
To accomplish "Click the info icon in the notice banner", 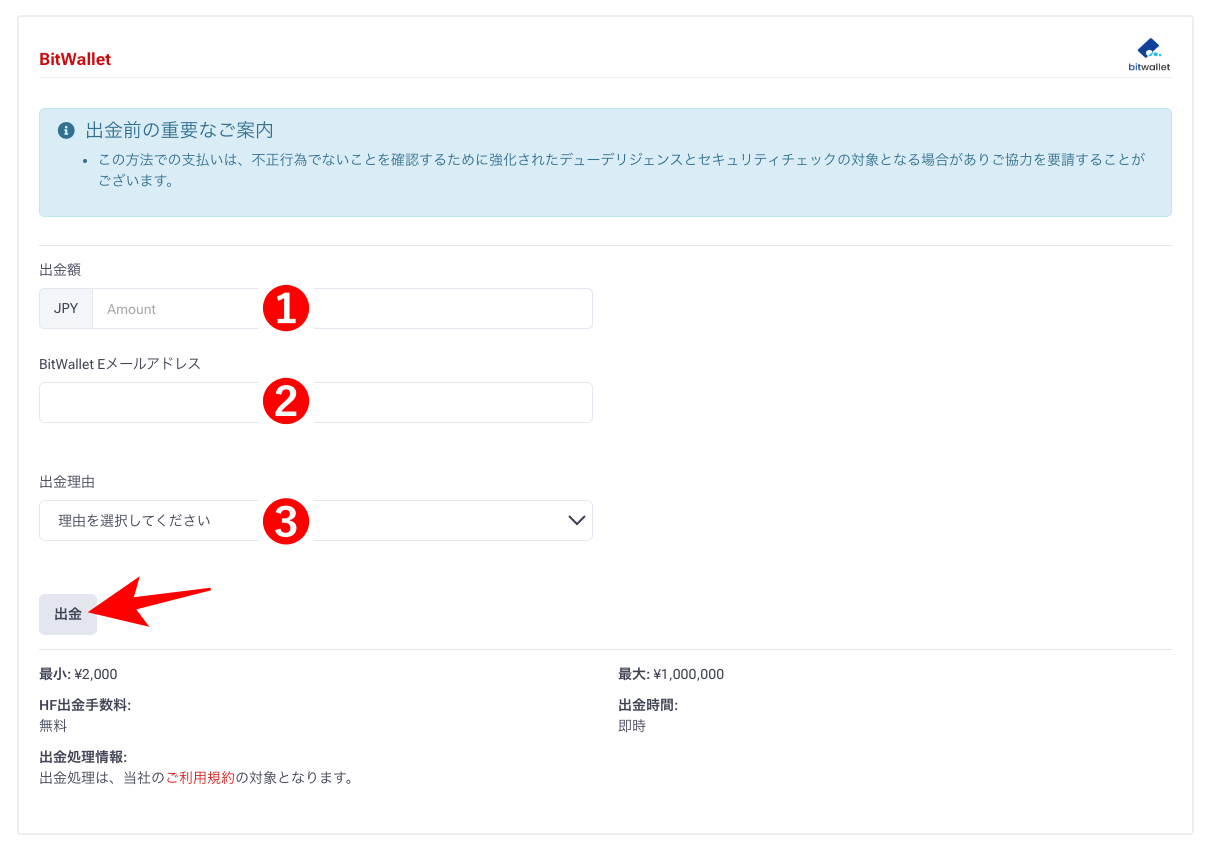I will coord(66,129).
